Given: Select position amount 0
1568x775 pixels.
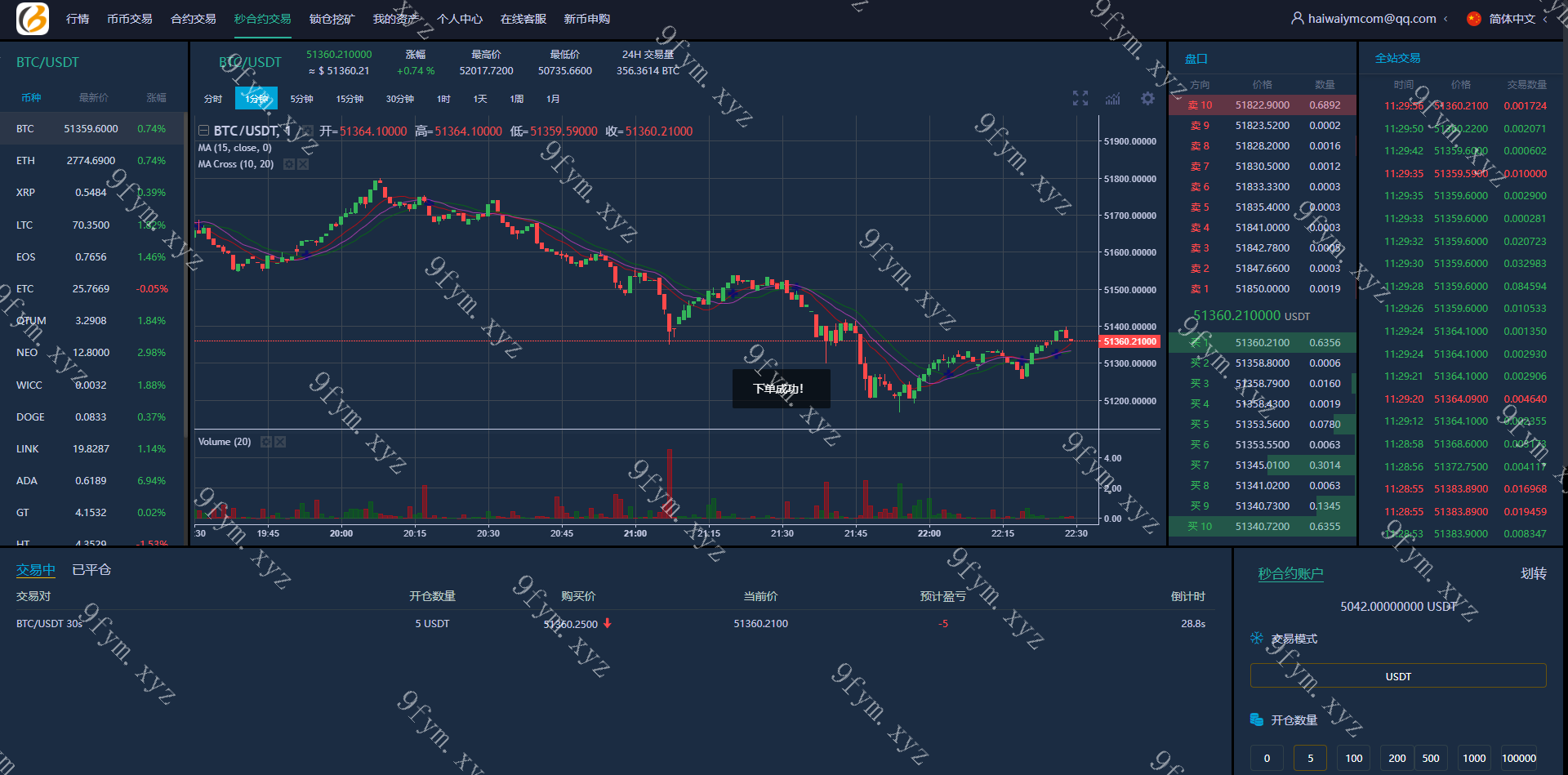Looking at the screenshot, I should point(1267,758).
